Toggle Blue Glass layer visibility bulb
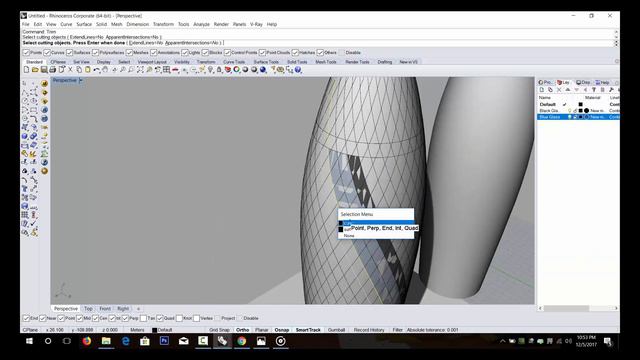Image resolution: width=640 pixels, height=360 pixels. point(570,117)
